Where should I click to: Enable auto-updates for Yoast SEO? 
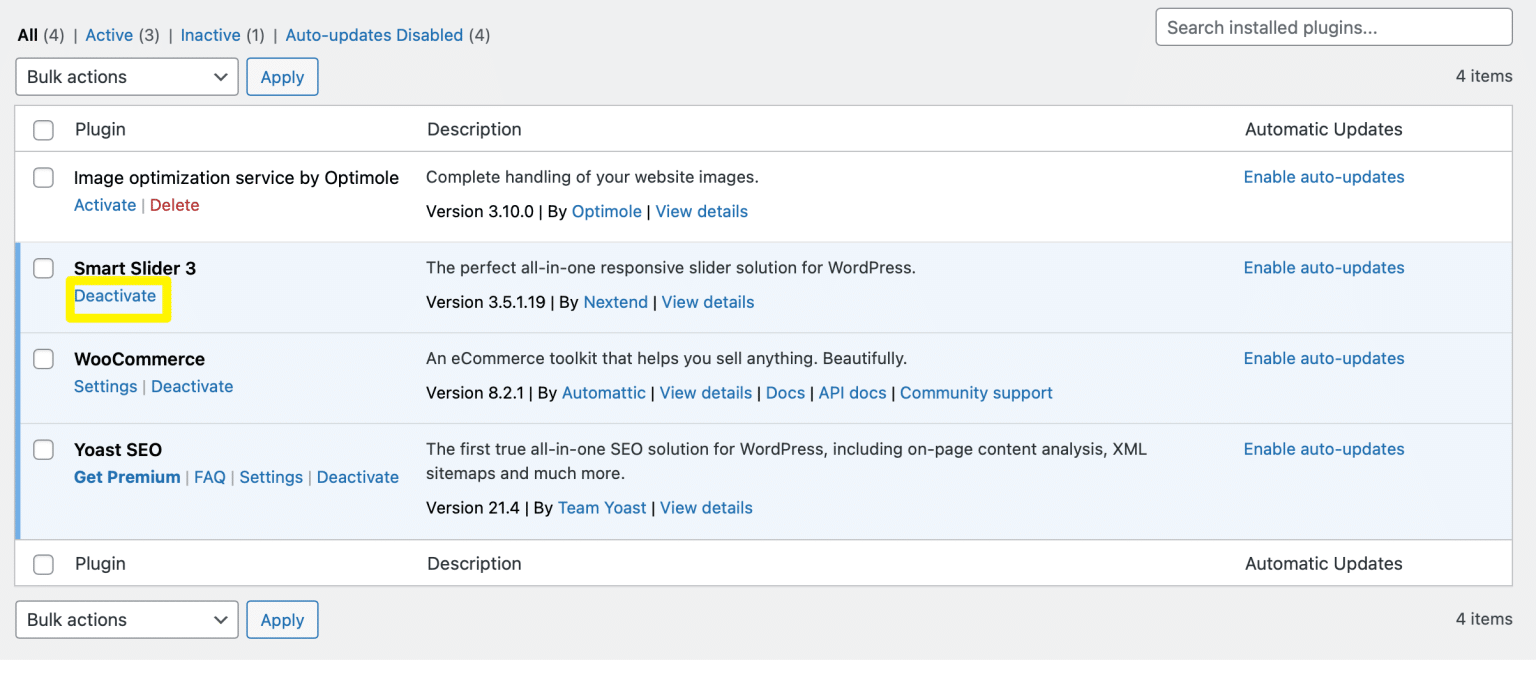pyautogui.click(x=1323, y=449)
